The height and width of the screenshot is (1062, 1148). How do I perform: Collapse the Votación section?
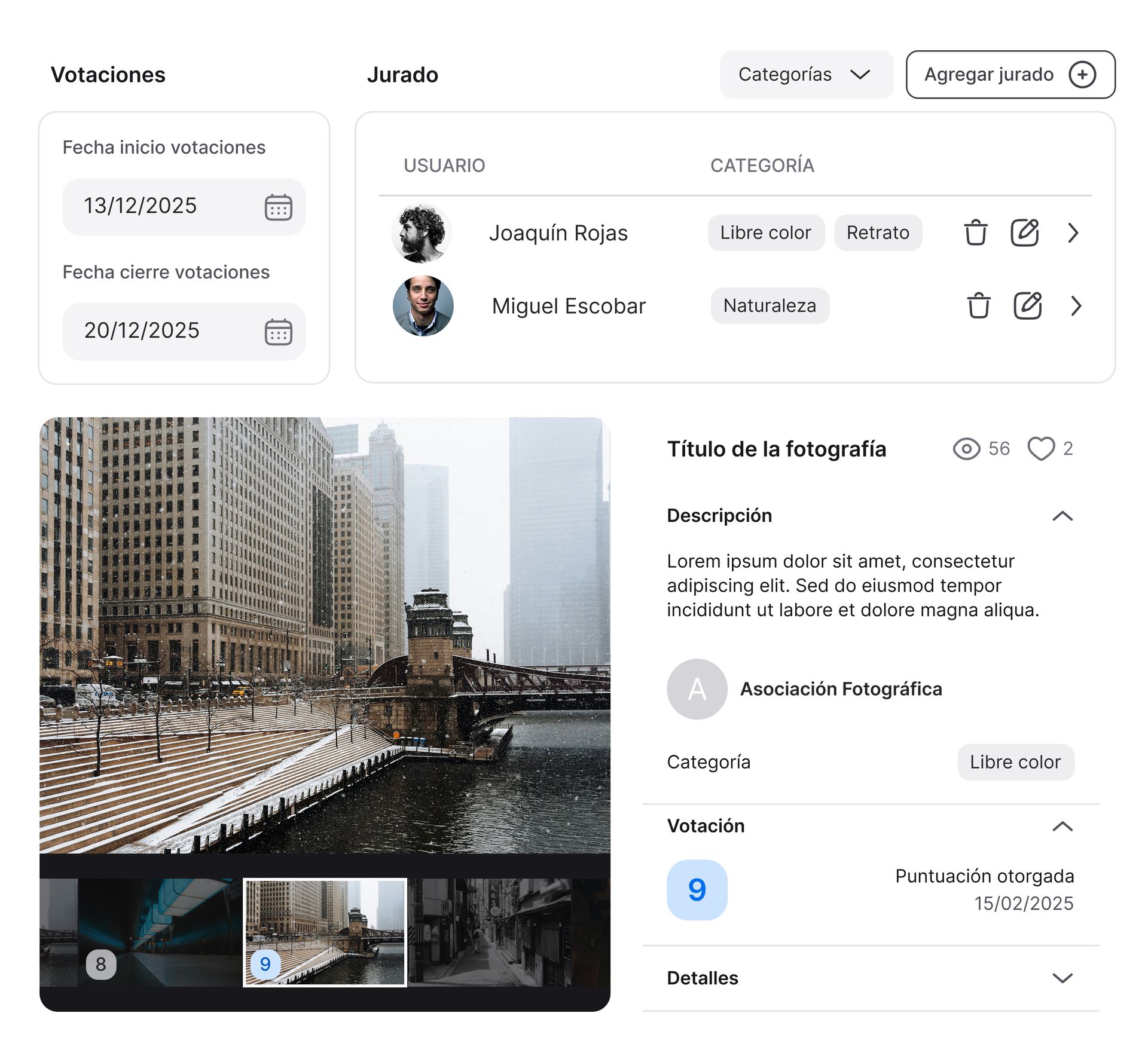pos(1062,826)
